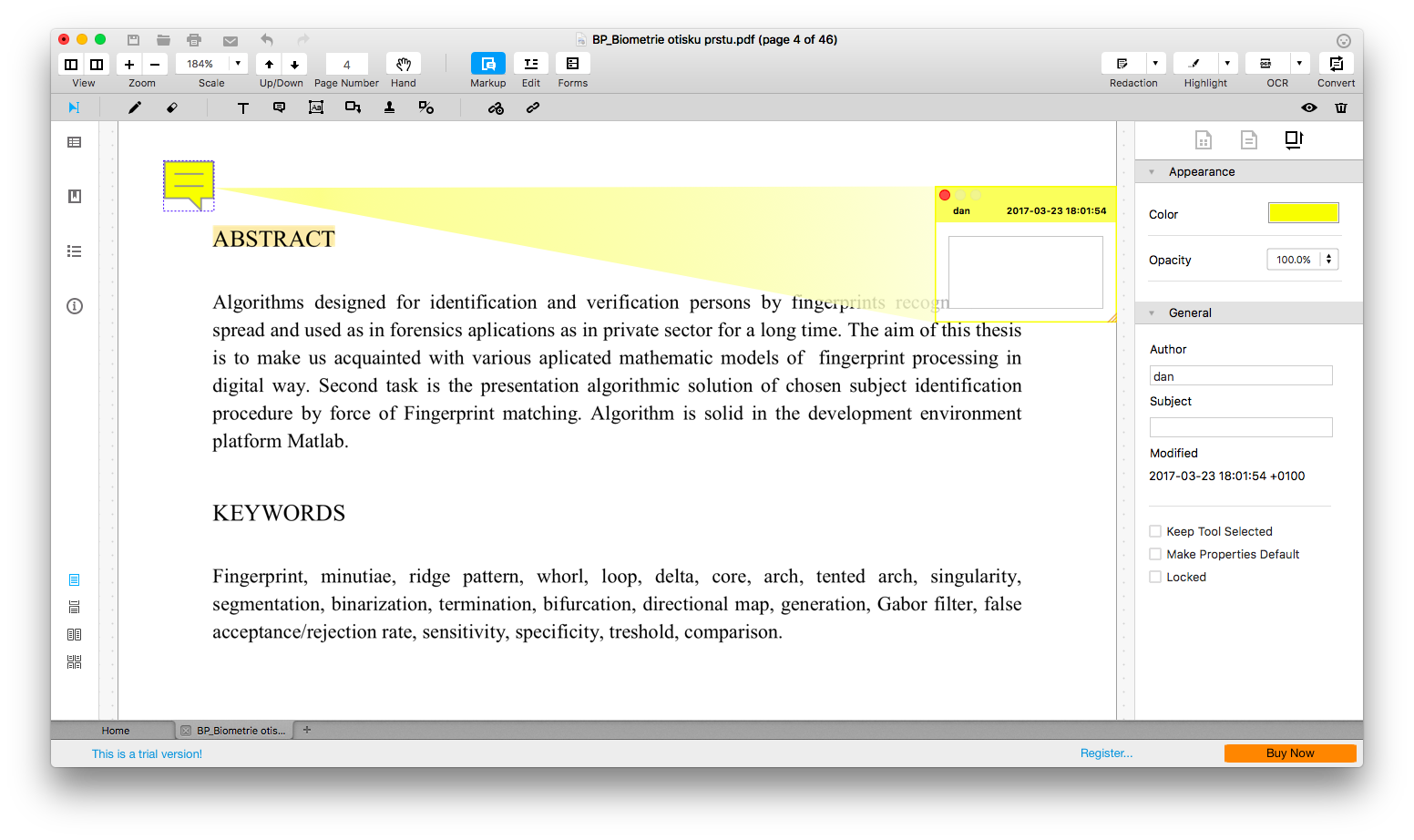Collapse the Appearance section
The image size is (1414, 840).
coord(1152,172)
